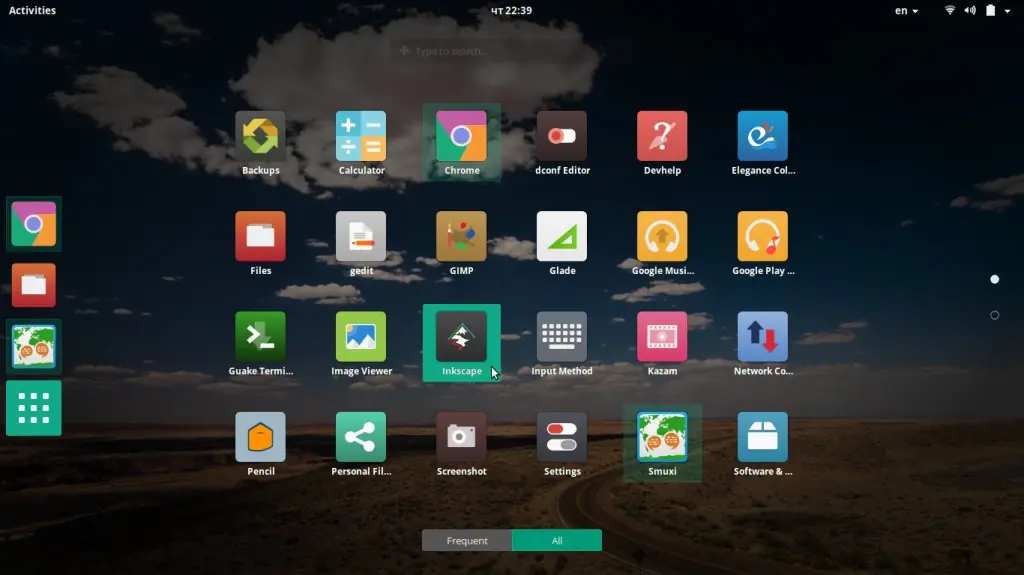Go to first app page indicator
Image resolution: width=1024 pixels, height=575 pixels.
[995, 280]
